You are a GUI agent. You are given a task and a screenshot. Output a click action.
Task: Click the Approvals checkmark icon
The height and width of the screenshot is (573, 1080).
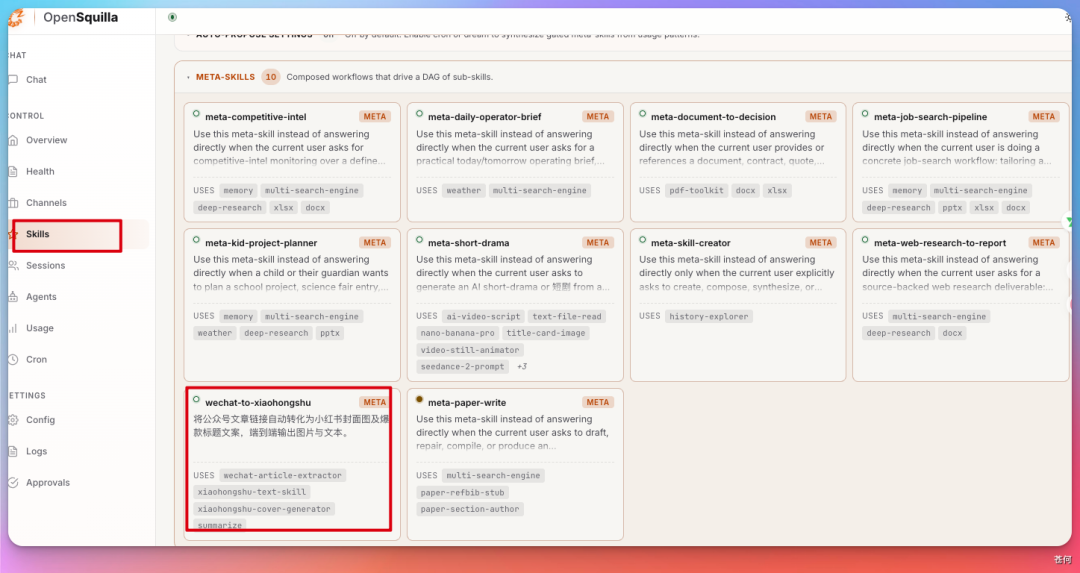(13, 483)
